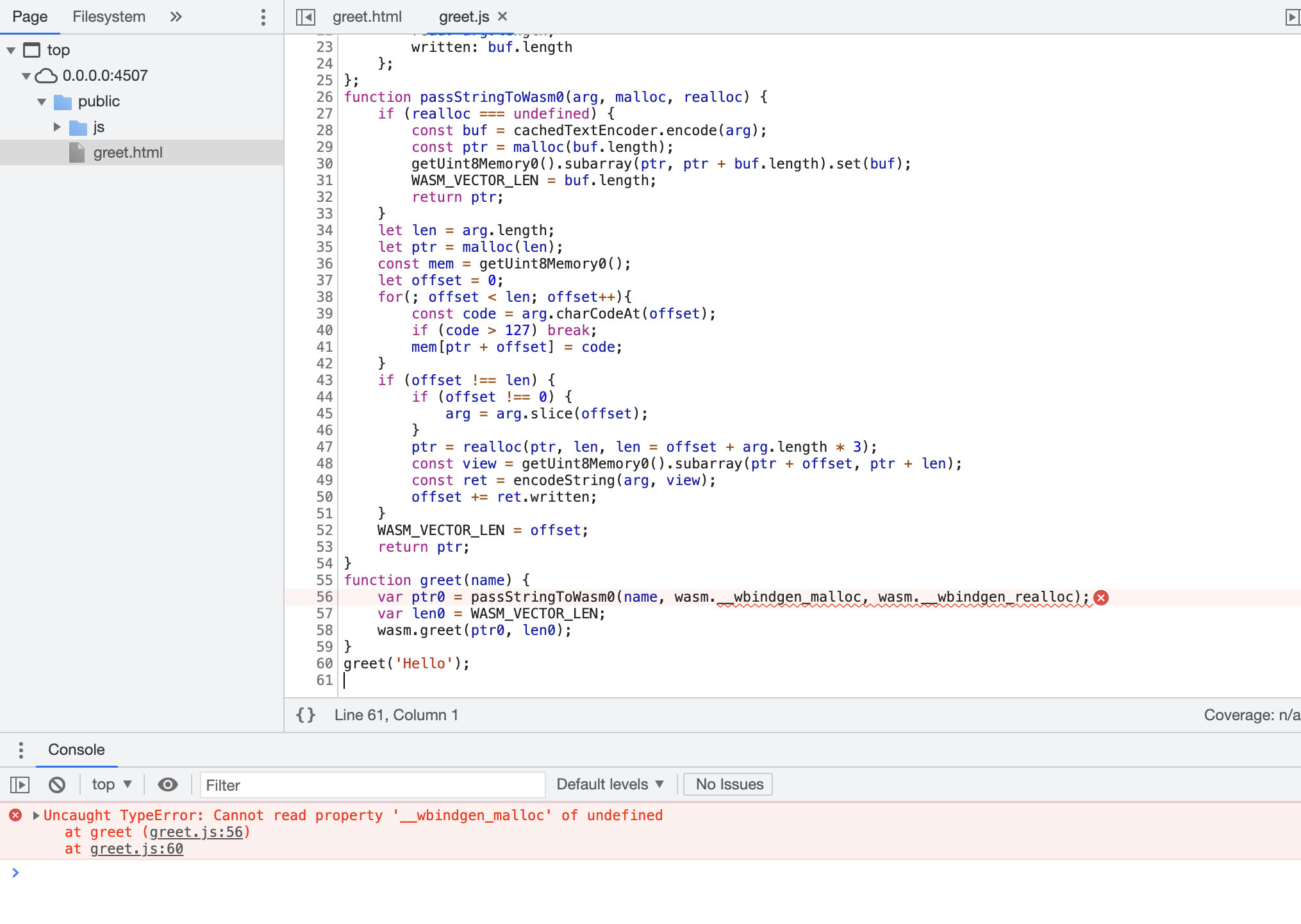The image size is (1301, 924).
Task: Create a live expression with the eye icon
Action: pos(168,784)
